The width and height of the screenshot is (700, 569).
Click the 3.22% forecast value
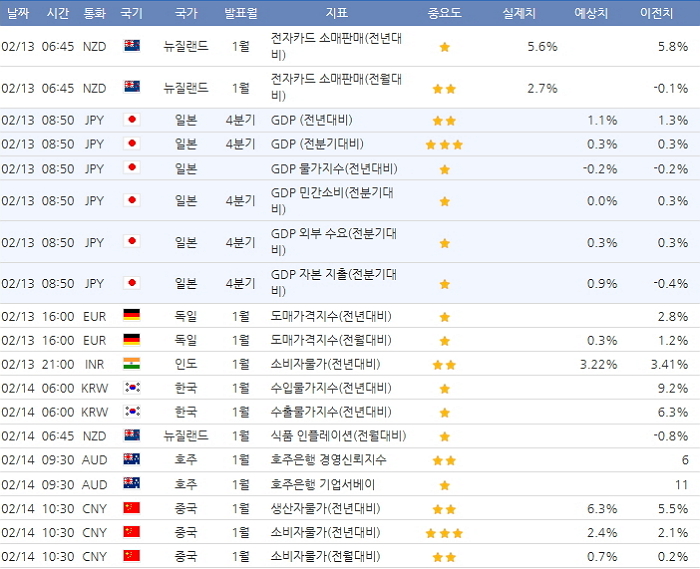[598, 365]
